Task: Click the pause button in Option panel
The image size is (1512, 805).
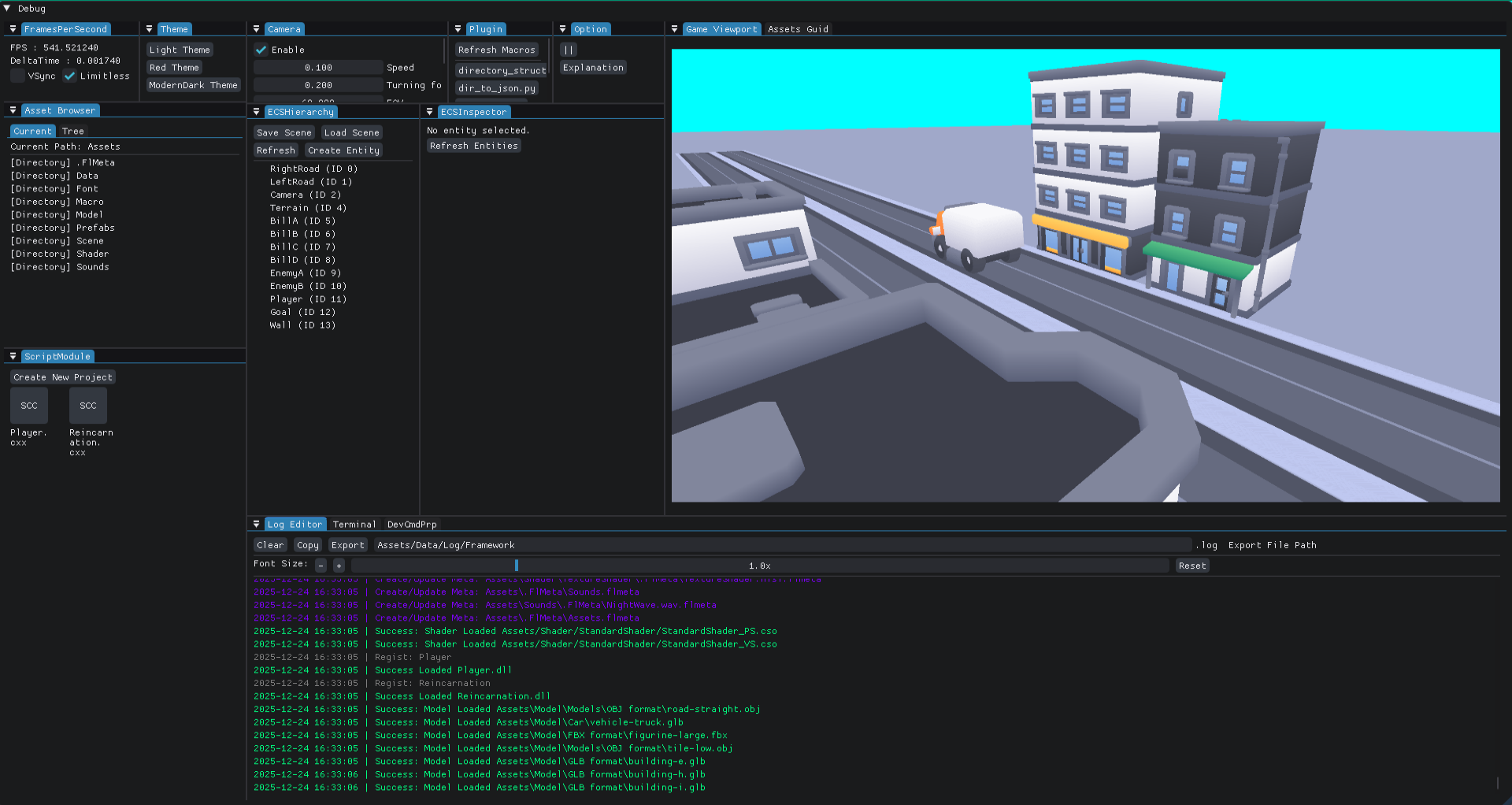Action: (569, 50)
